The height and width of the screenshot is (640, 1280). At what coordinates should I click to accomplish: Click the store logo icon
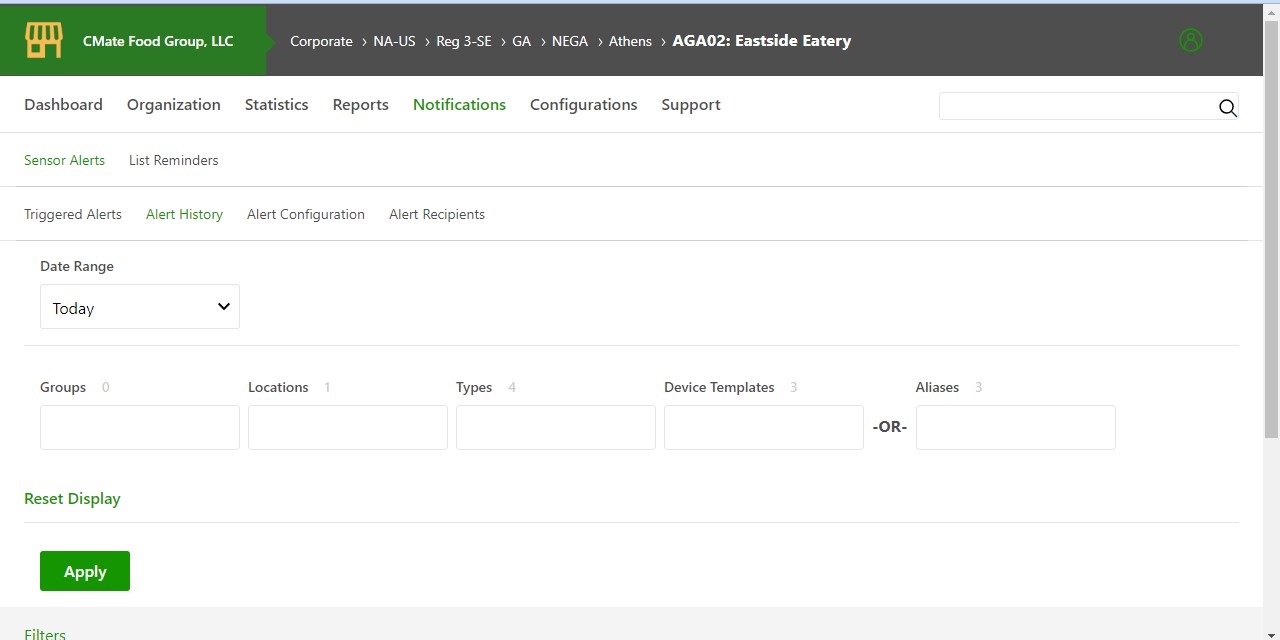pos(44,41)
